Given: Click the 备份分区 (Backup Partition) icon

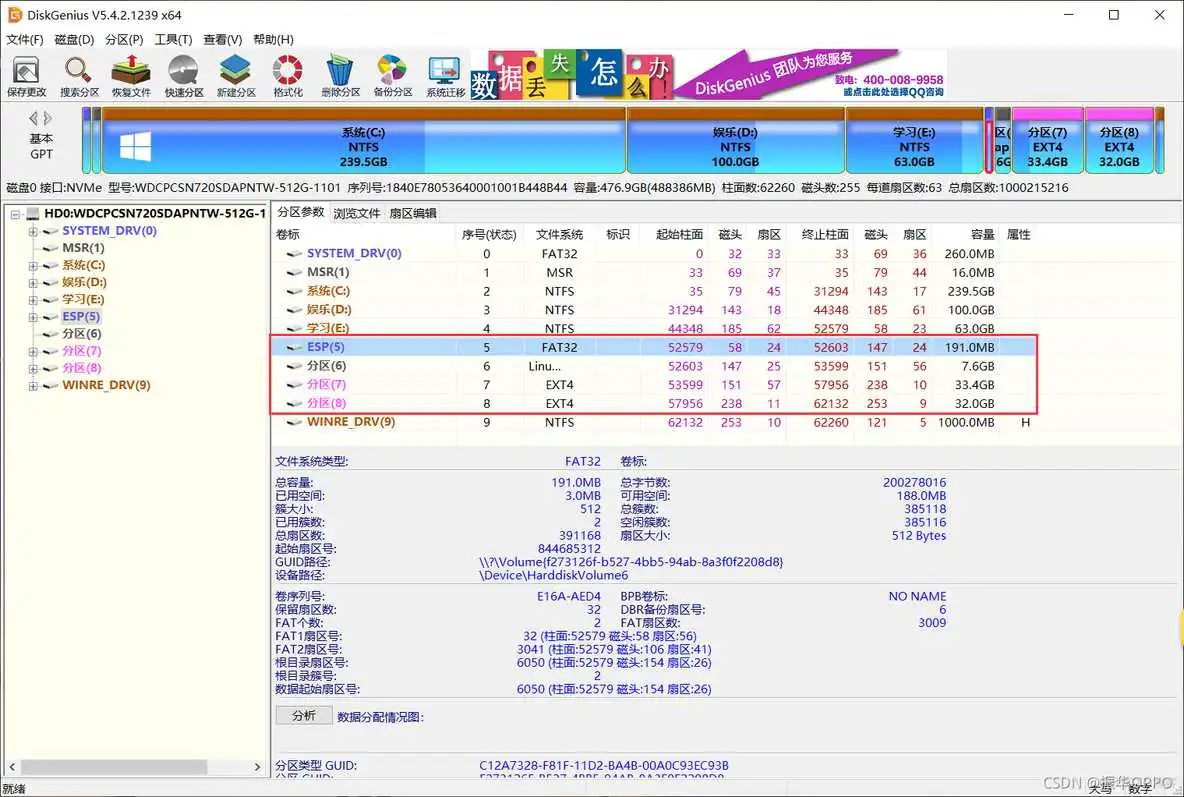Looking at the screenshot, I should point(392,74).
